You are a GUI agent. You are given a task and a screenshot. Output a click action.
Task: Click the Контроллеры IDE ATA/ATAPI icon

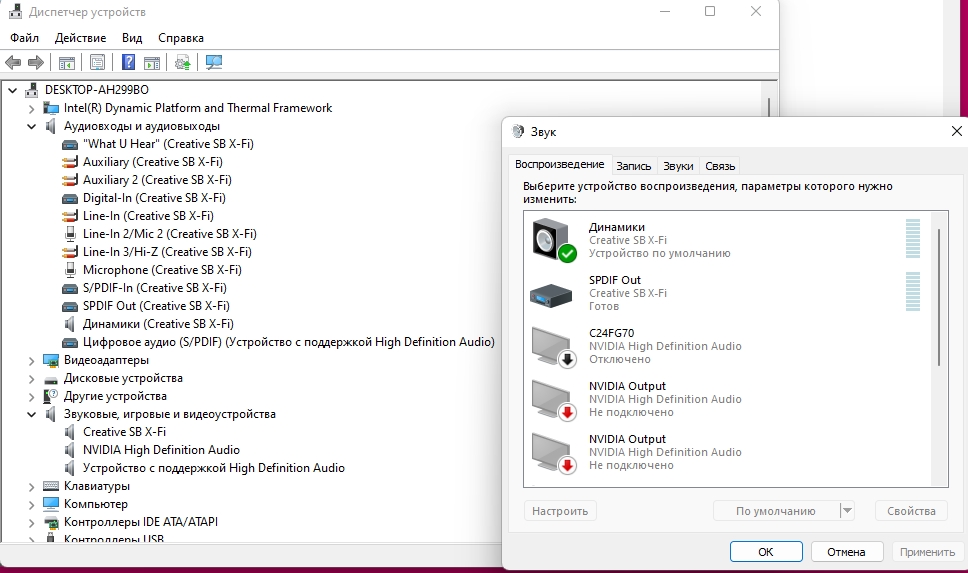point(51,522)
